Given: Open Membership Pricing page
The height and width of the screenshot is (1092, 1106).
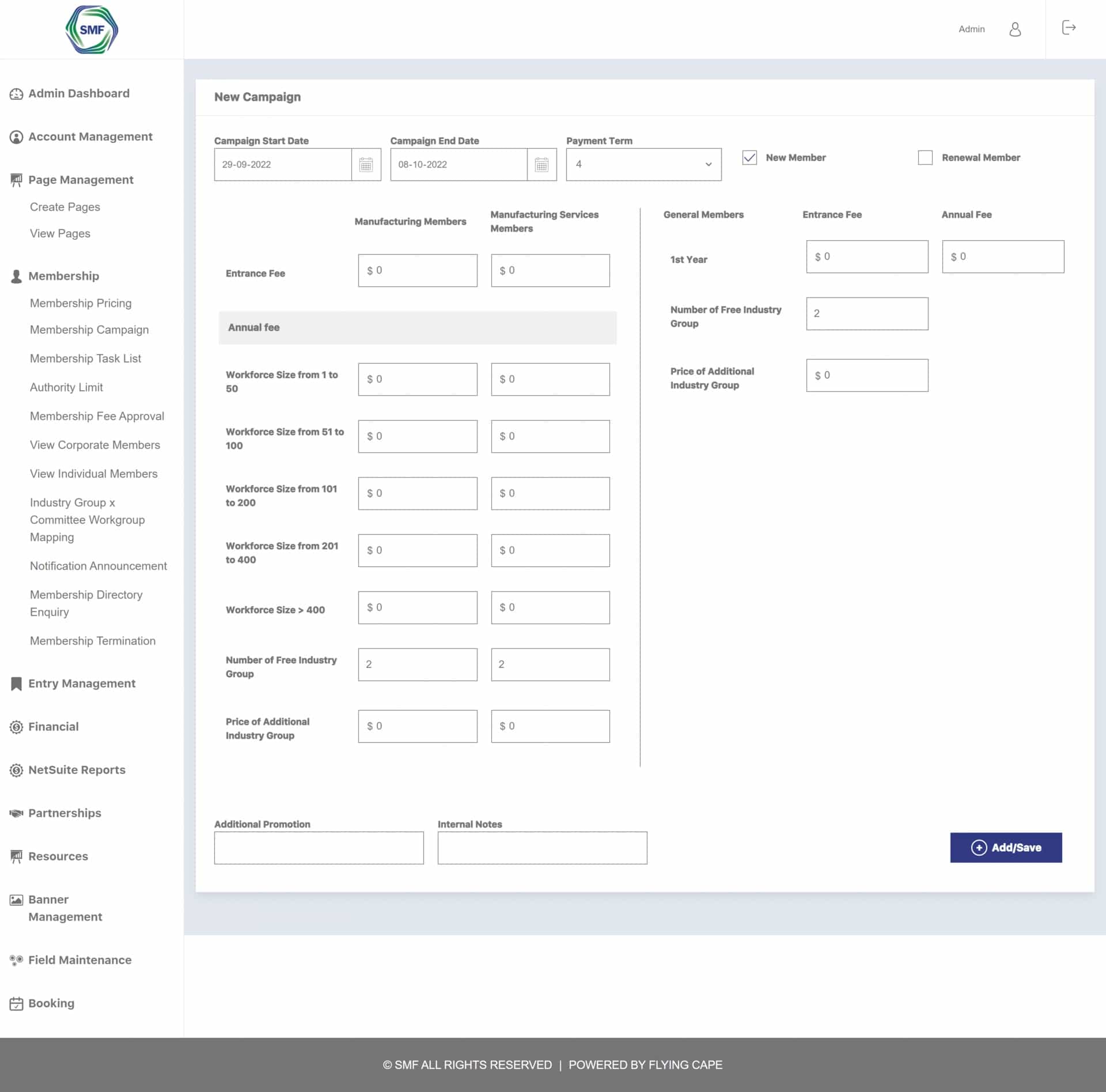Looking at the screenshot, I should pos(81,303).
